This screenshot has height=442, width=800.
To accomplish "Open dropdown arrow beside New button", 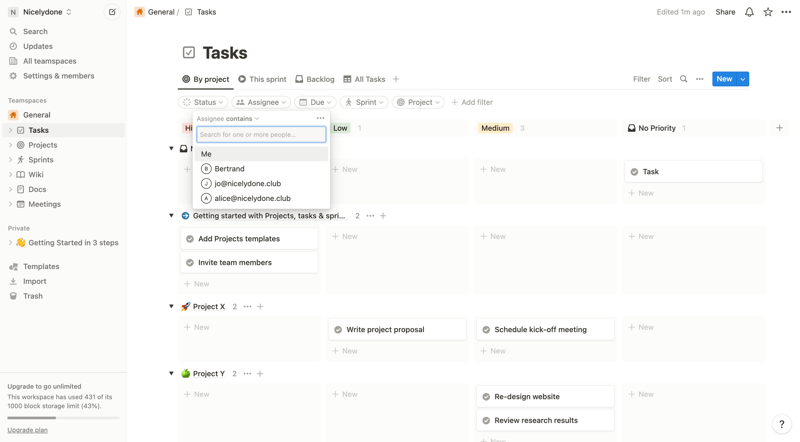I will (x=743, y=79).
